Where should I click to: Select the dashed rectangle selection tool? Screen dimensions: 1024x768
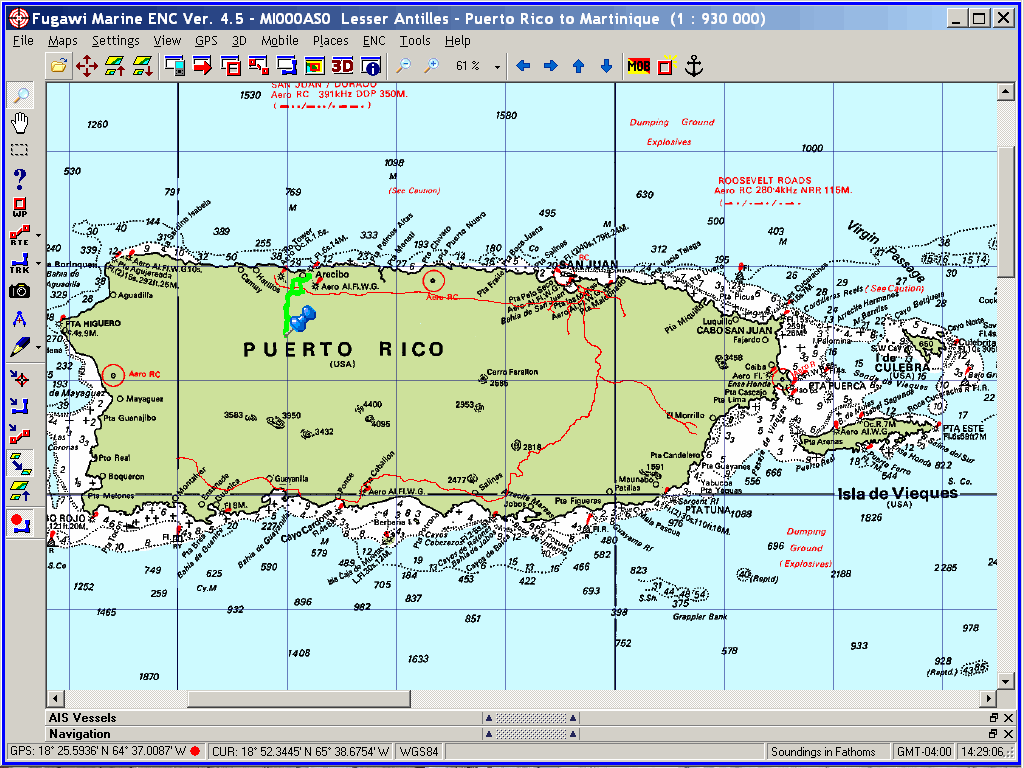click(x=20, y=150)
